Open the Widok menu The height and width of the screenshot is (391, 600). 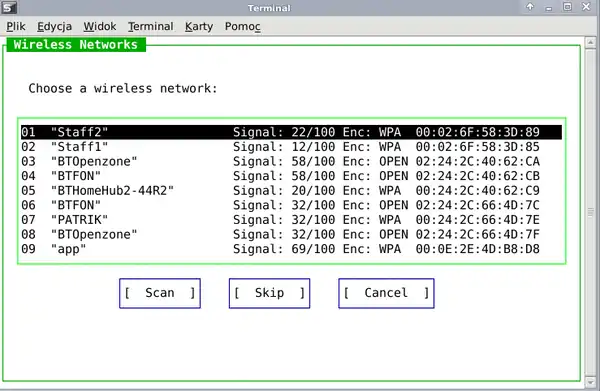click(100, 26)
